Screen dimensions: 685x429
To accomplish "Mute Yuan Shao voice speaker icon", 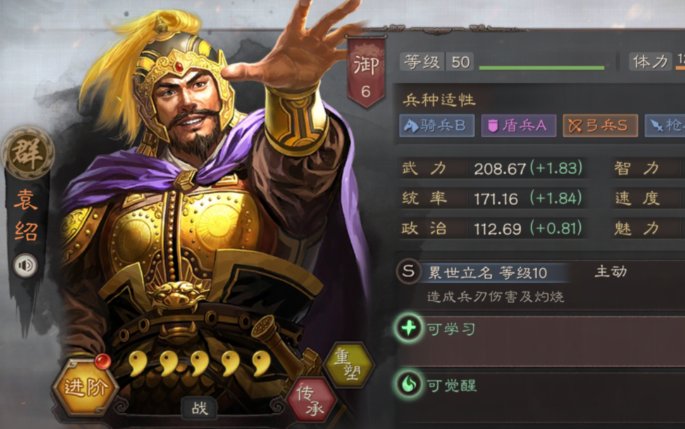I will pos(25,265).
